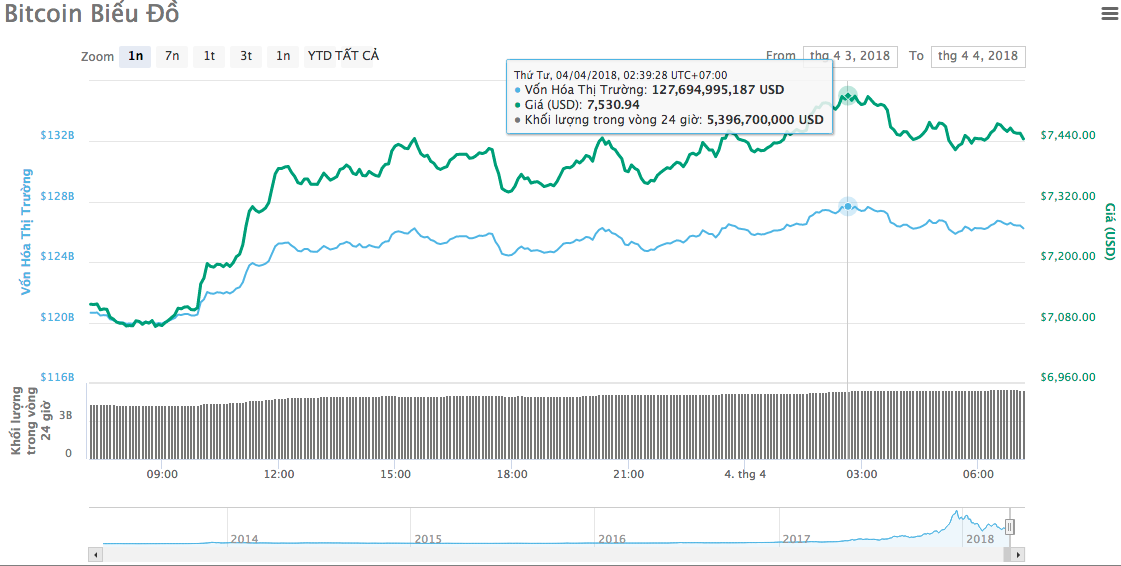Click the 06:00 time axis label
The image size is (1121, 566).
pyautogui.click(x=979, y=474)
